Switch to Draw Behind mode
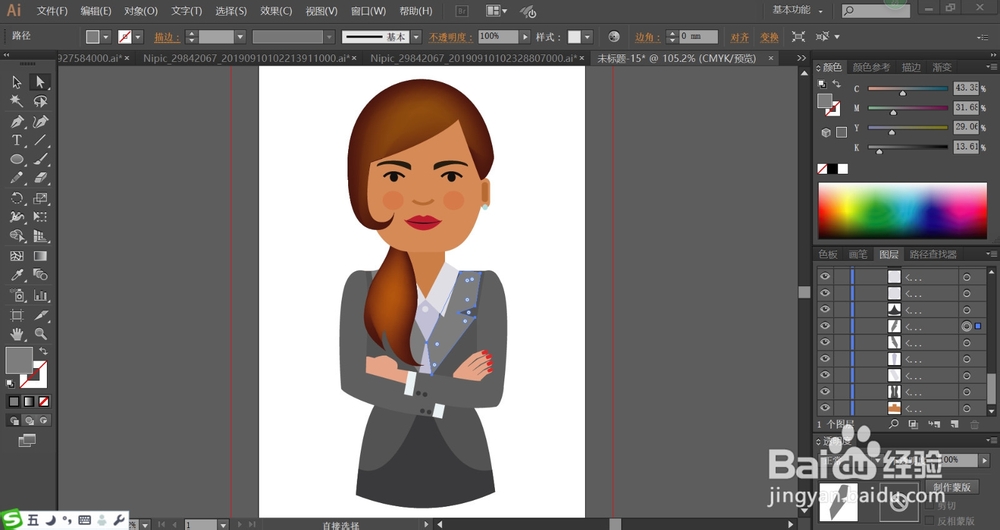Viewport: 1000px width, 530px height. (29, 420)
